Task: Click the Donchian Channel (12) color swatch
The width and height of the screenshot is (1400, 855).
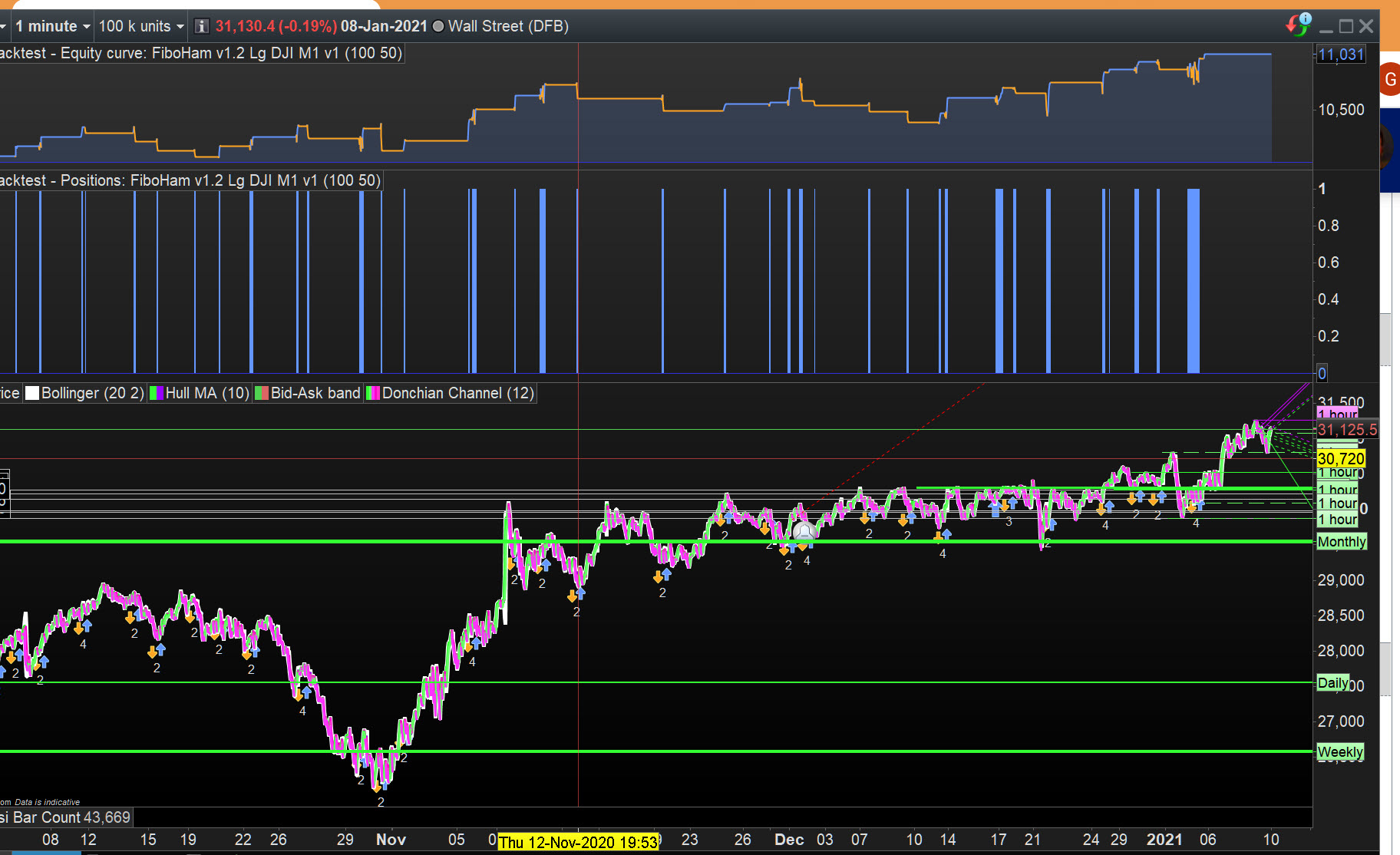Action: pos(373,393)
